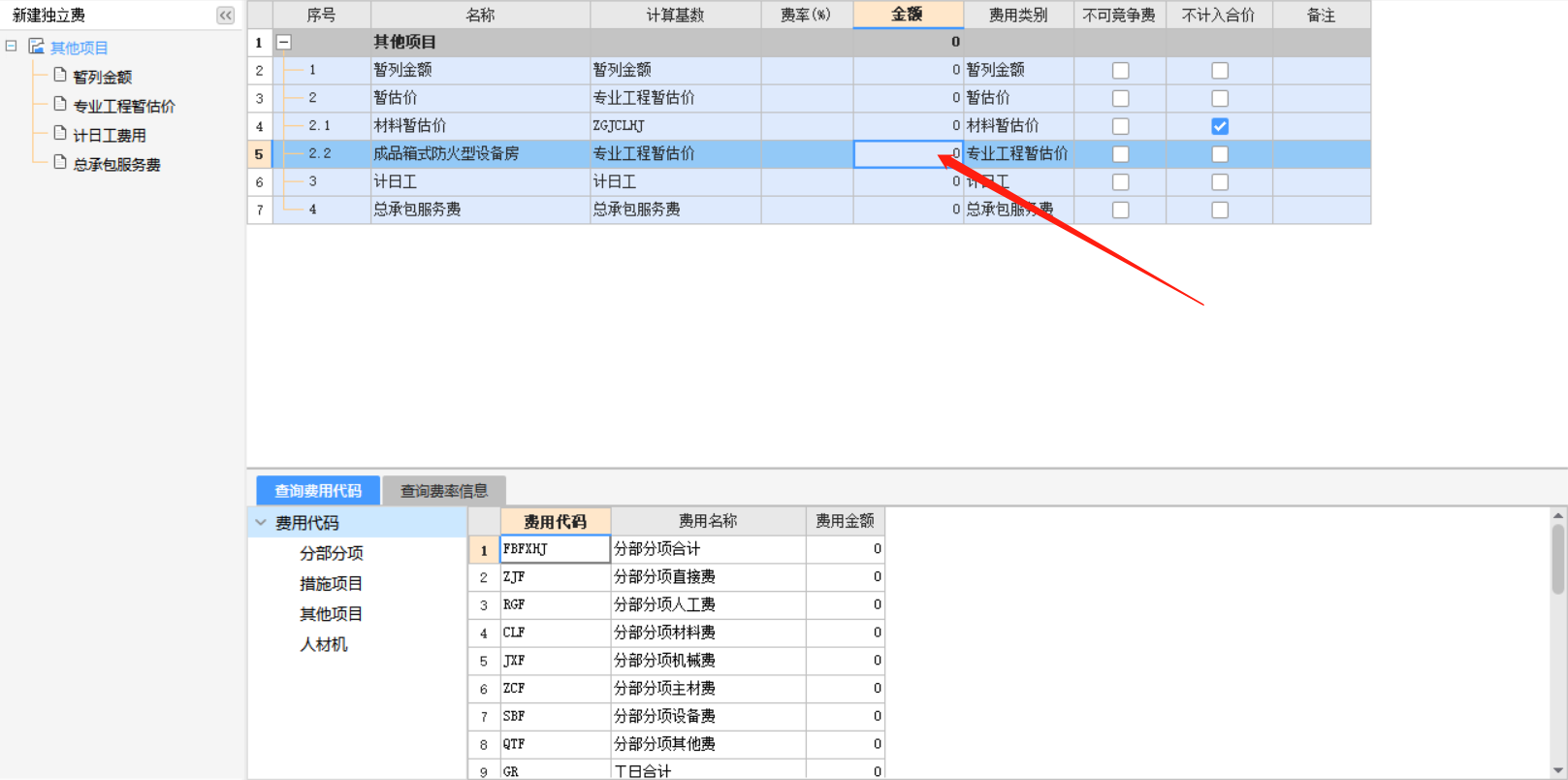This screenshot has height=780, width=1568.
Task: Click the 备注 column header
Action: pos(1322,15)
